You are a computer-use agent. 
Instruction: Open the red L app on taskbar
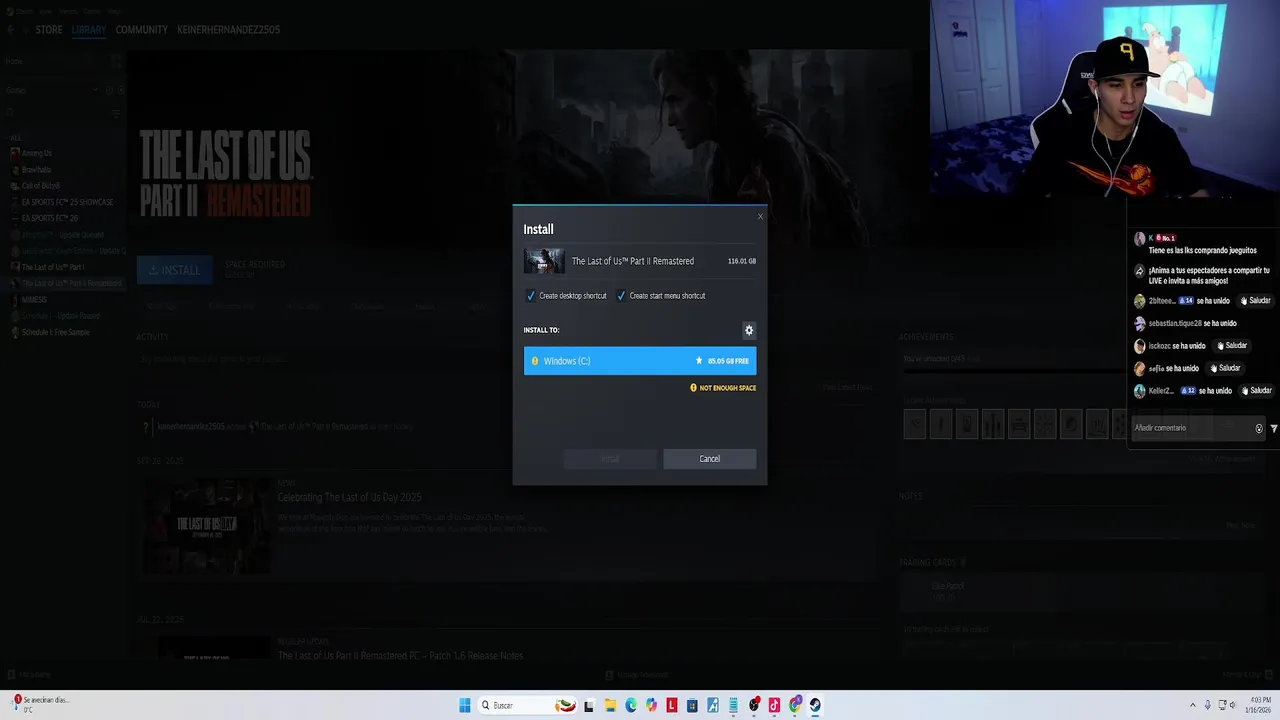coord(672,705)
